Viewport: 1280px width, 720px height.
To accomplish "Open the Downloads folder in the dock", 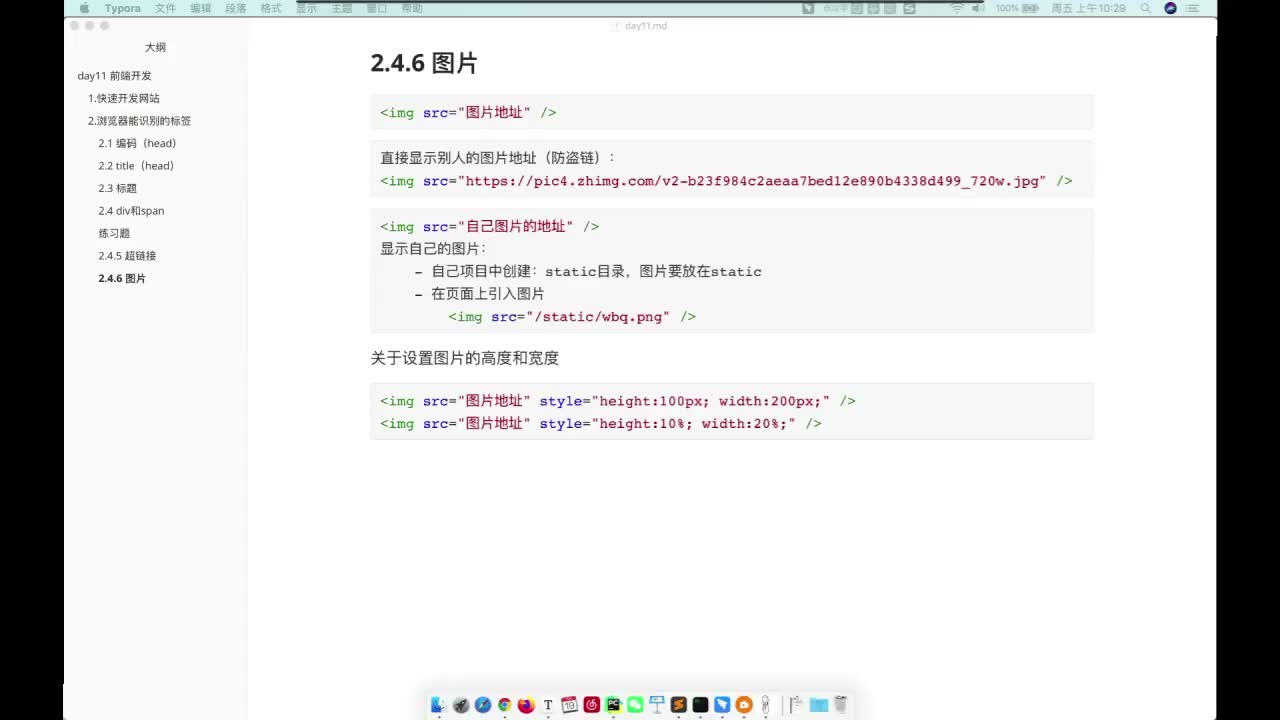I will point(818,705).
